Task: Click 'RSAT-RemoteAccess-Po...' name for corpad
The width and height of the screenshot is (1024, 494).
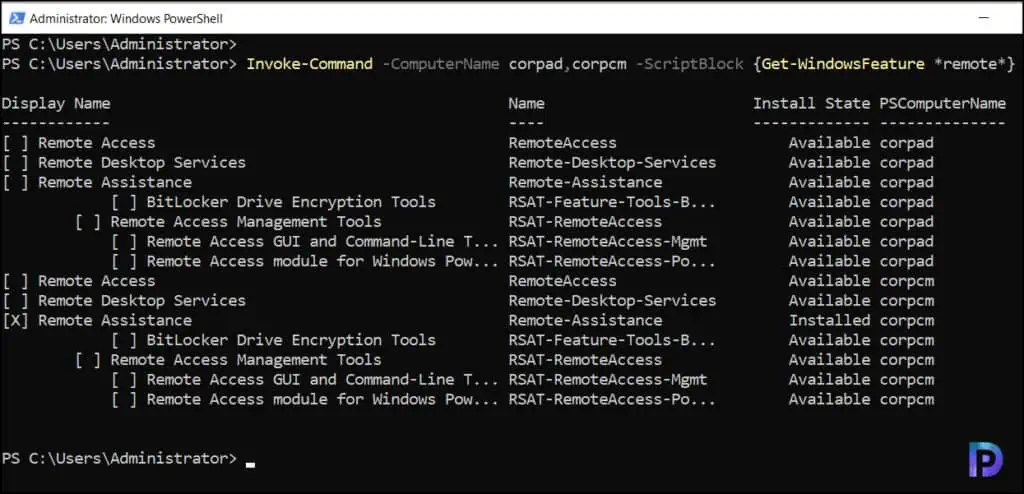Action: [x=612, y=261]
